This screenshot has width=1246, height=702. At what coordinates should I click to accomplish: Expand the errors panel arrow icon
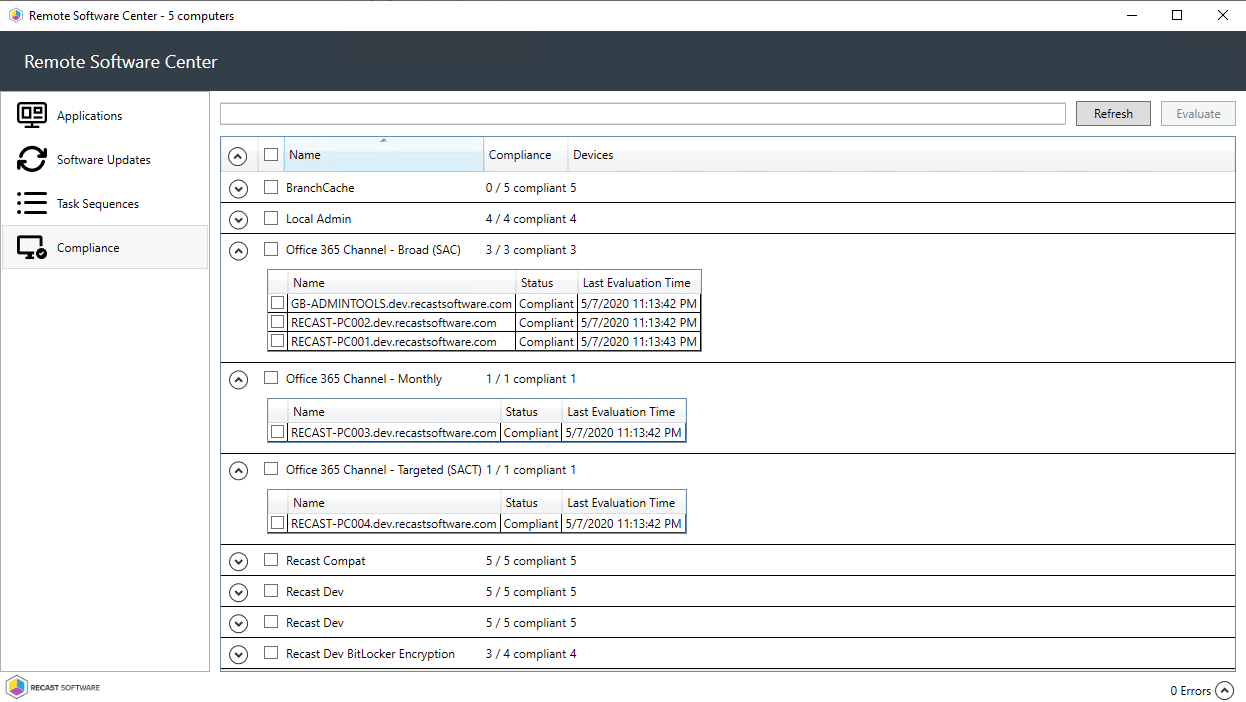[x=1224, y=690]
